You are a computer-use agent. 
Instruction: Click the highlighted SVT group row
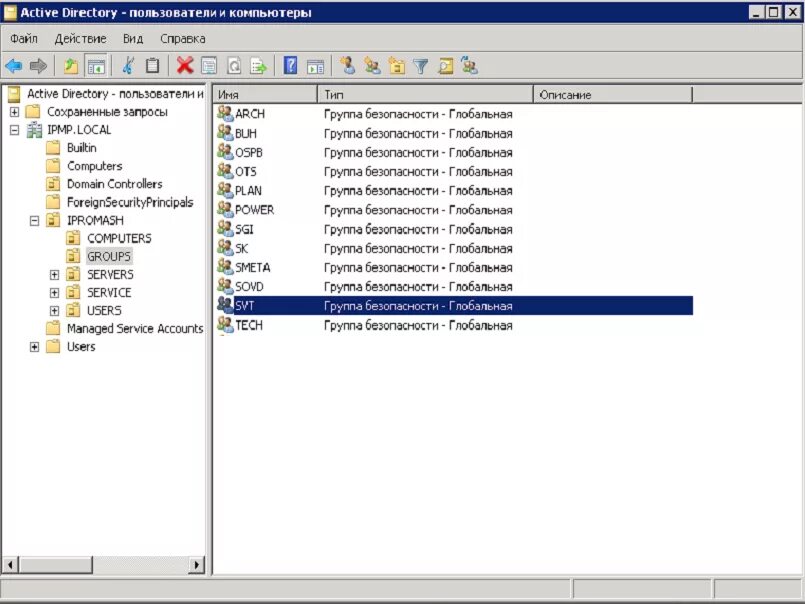pyautogui.click(x=454, y=306)
